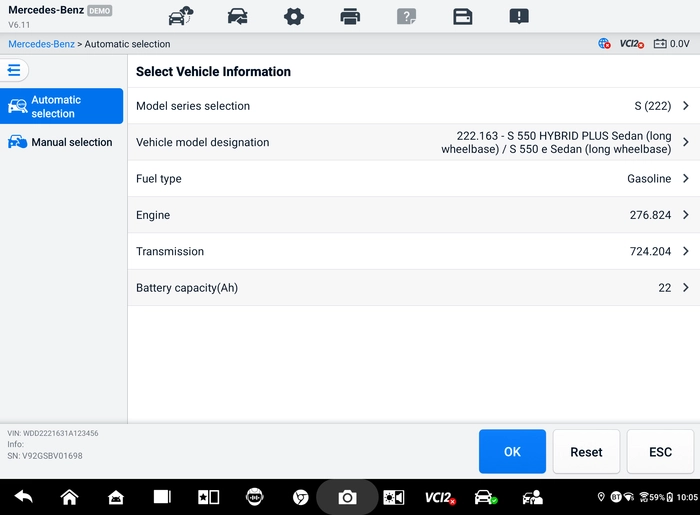The image size is (700, 515).
Task: Take a screenshot with camera icon
Action: pos(347,497)
